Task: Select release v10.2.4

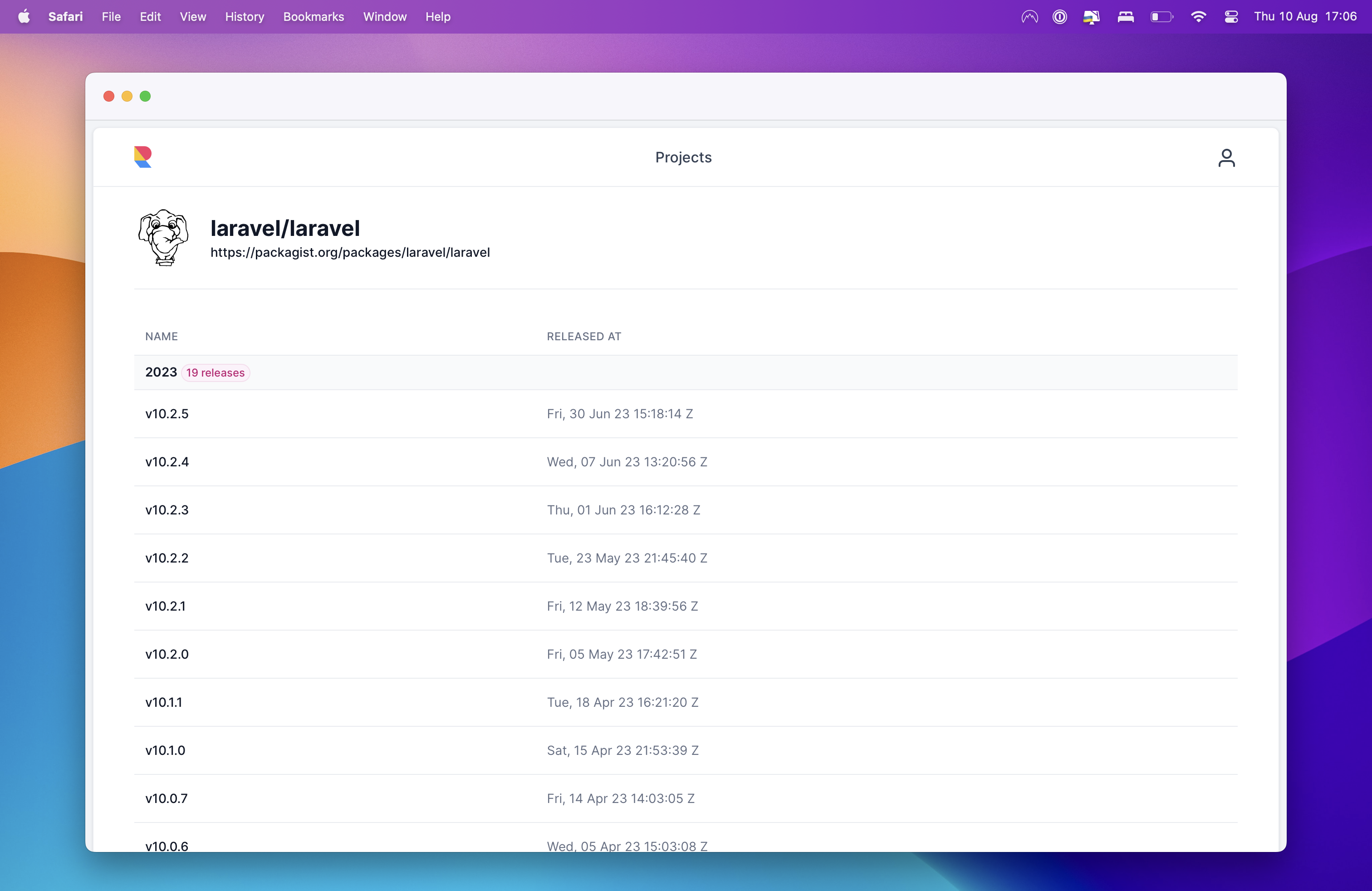Action: click(x=167, y=462)
